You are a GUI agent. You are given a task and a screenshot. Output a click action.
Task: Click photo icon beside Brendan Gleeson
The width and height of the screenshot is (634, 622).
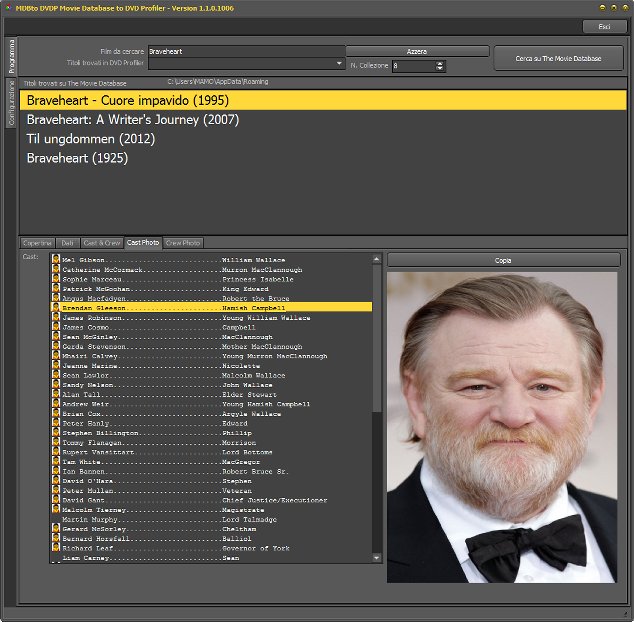[56, 307]
